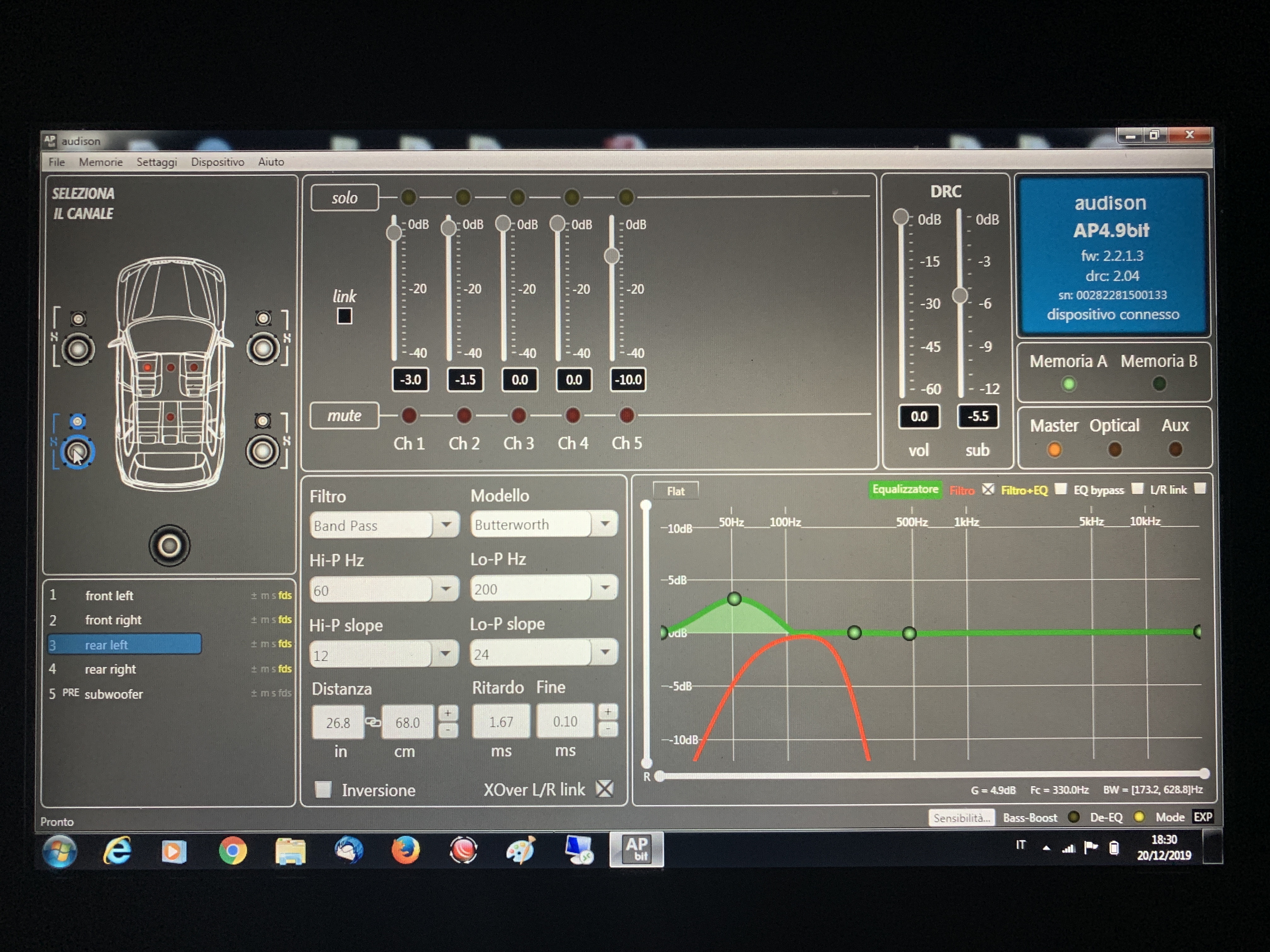Select the rear left tweeter speaker icon
The width and height of the screenshot is (1270, 952).
pyautogui.click(x=78, y=422)
